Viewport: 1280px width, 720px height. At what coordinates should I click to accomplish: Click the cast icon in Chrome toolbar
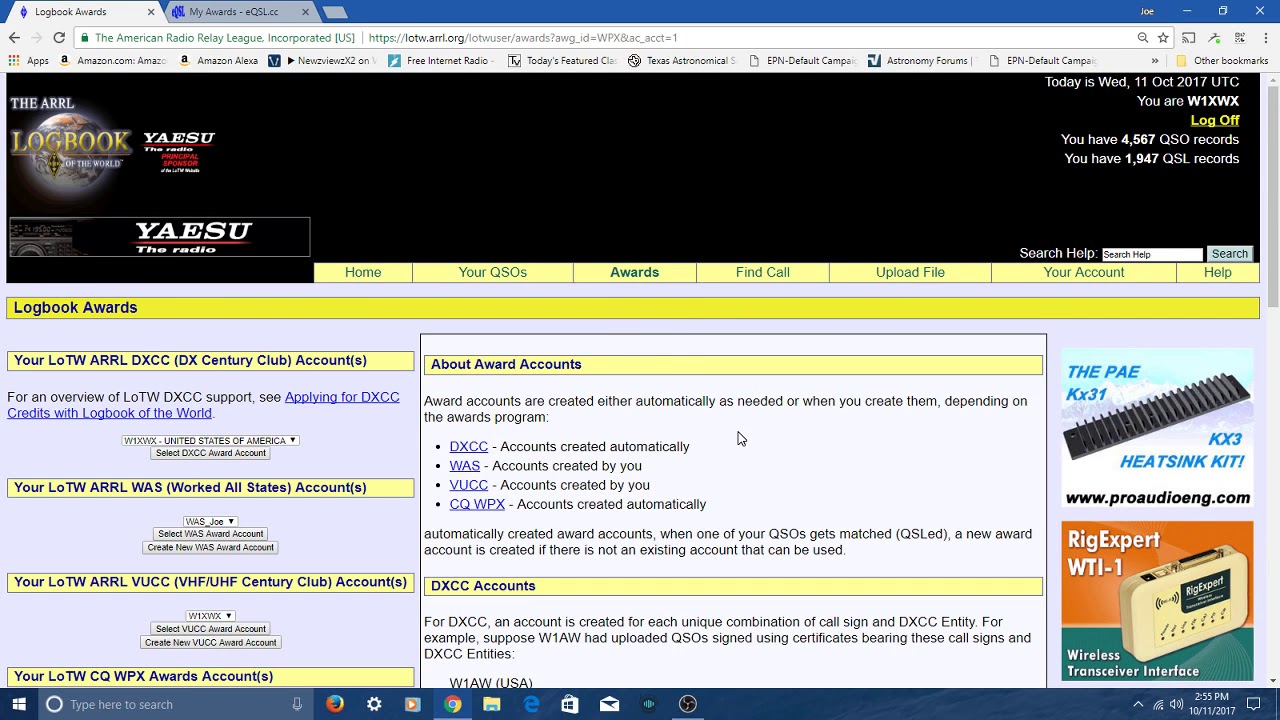coord(1189,38)
